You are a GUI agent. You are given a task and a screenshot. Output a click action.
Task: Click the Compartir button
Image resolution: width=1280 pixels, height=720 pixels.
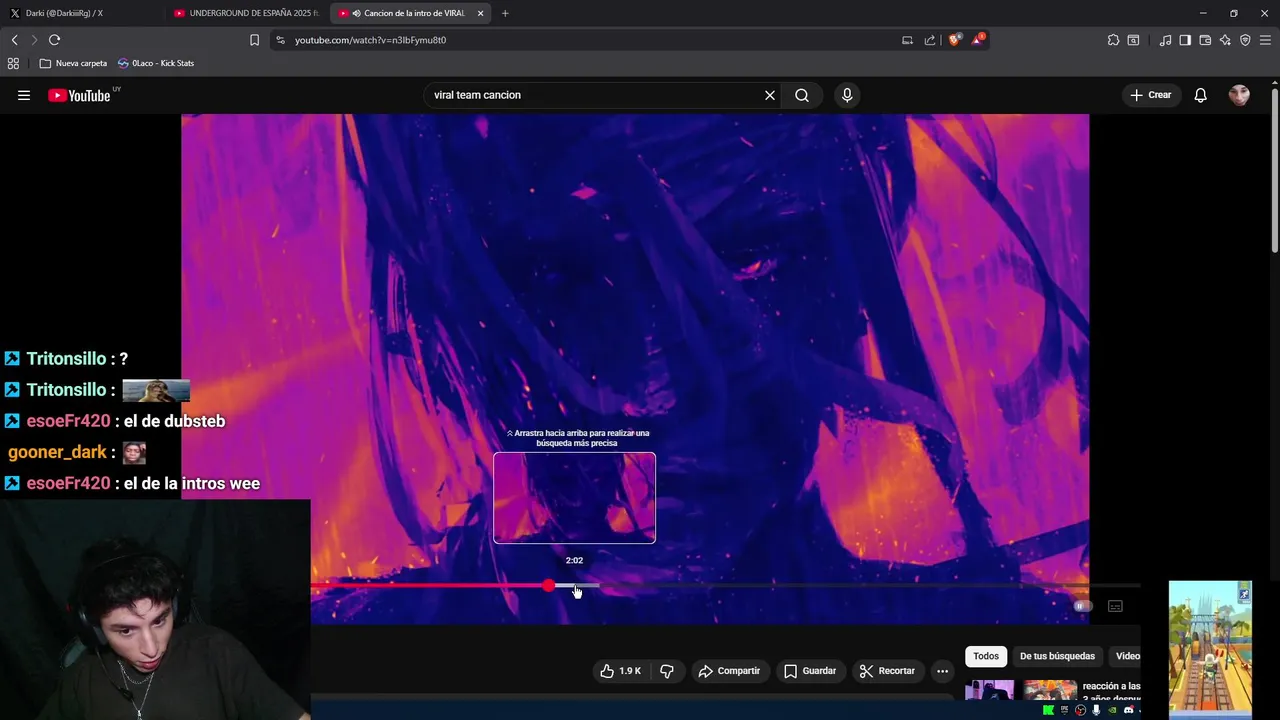pyautogui.click(x=729, y=671)
